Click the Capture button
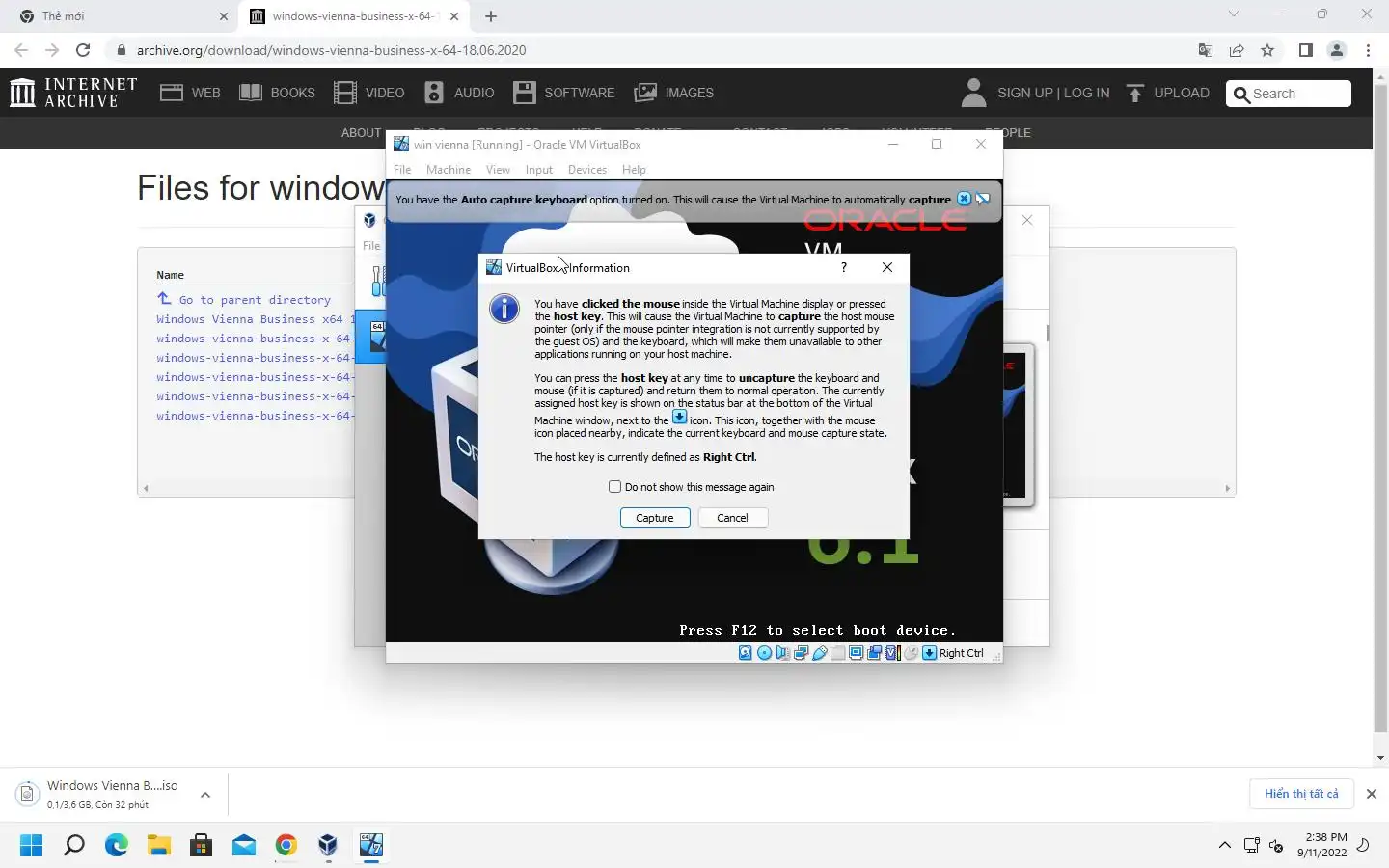This screenshot has width=1389, height=868. (x=655, y=518)
